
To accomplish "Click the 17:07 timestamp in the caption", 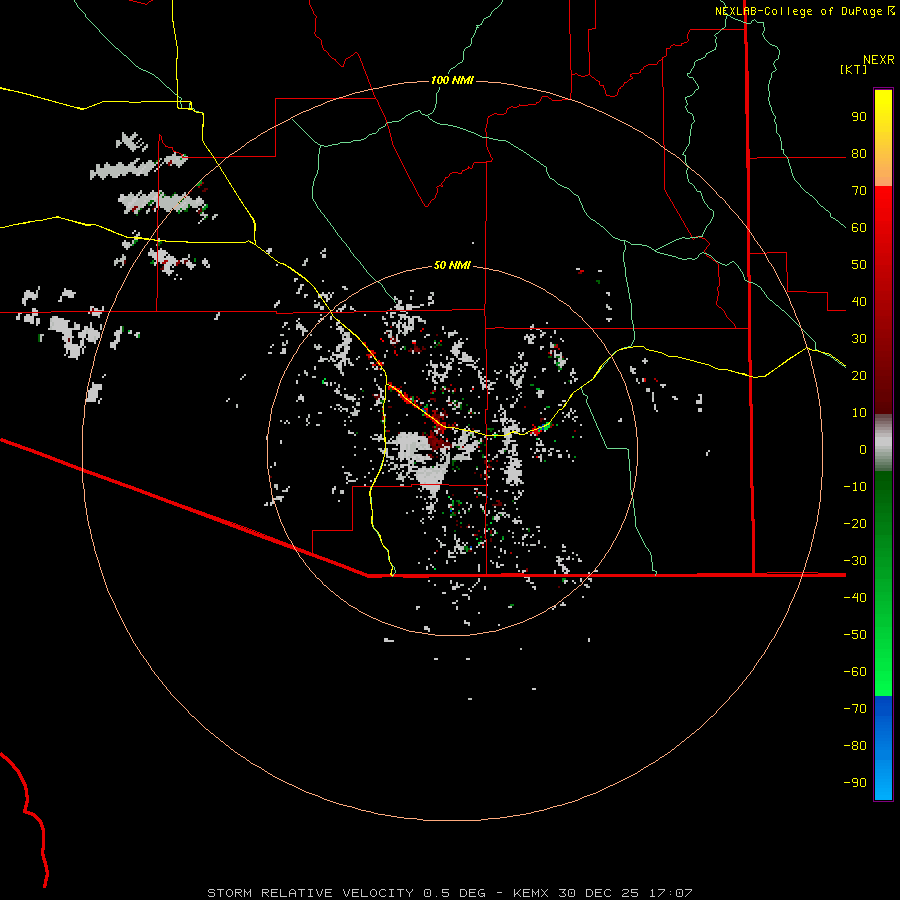I will pos(670,893).
